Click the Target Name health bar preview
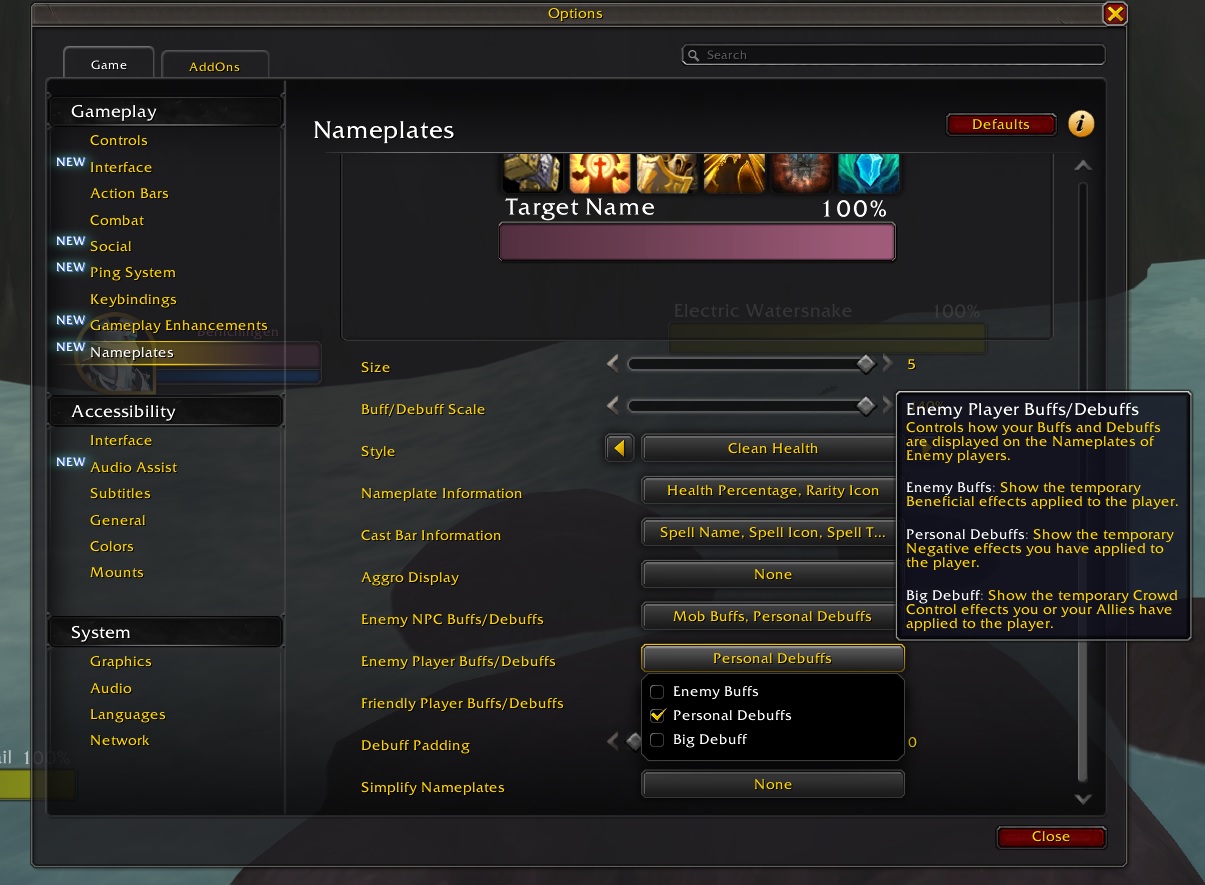The image size is (1205, 885). pos(697,242)
